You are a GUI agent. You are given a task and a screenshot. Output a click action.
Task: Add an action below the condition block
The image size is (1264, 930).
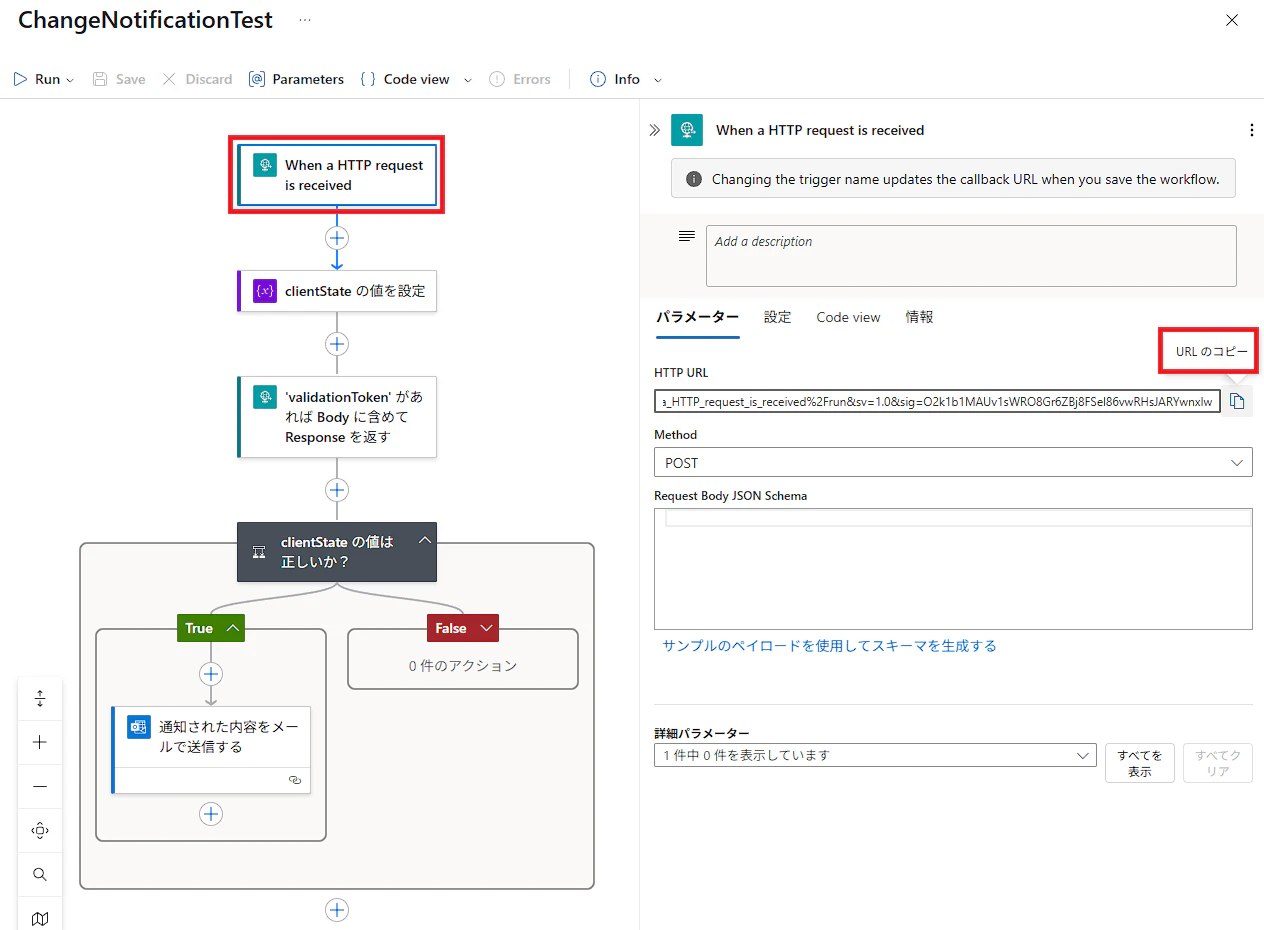tap(337, 910)
